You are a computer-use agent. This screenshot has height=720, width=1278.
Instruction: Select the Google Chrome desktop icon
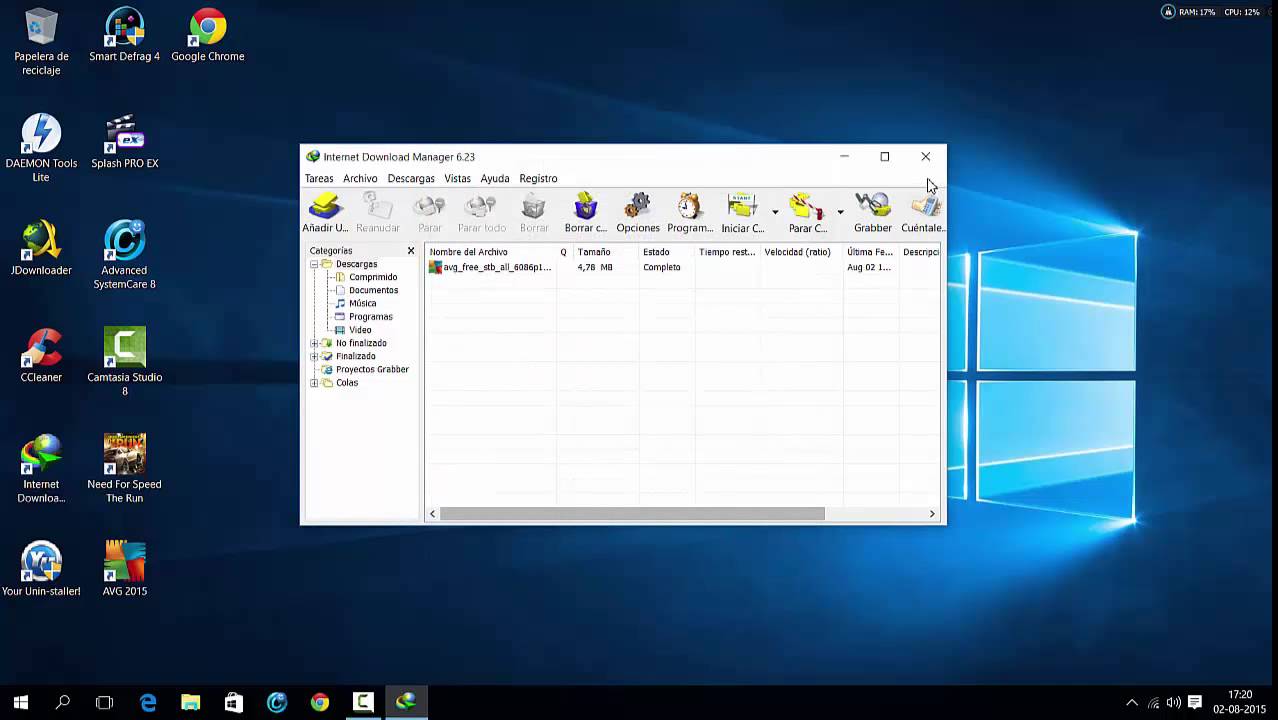(x=207, y=35)
